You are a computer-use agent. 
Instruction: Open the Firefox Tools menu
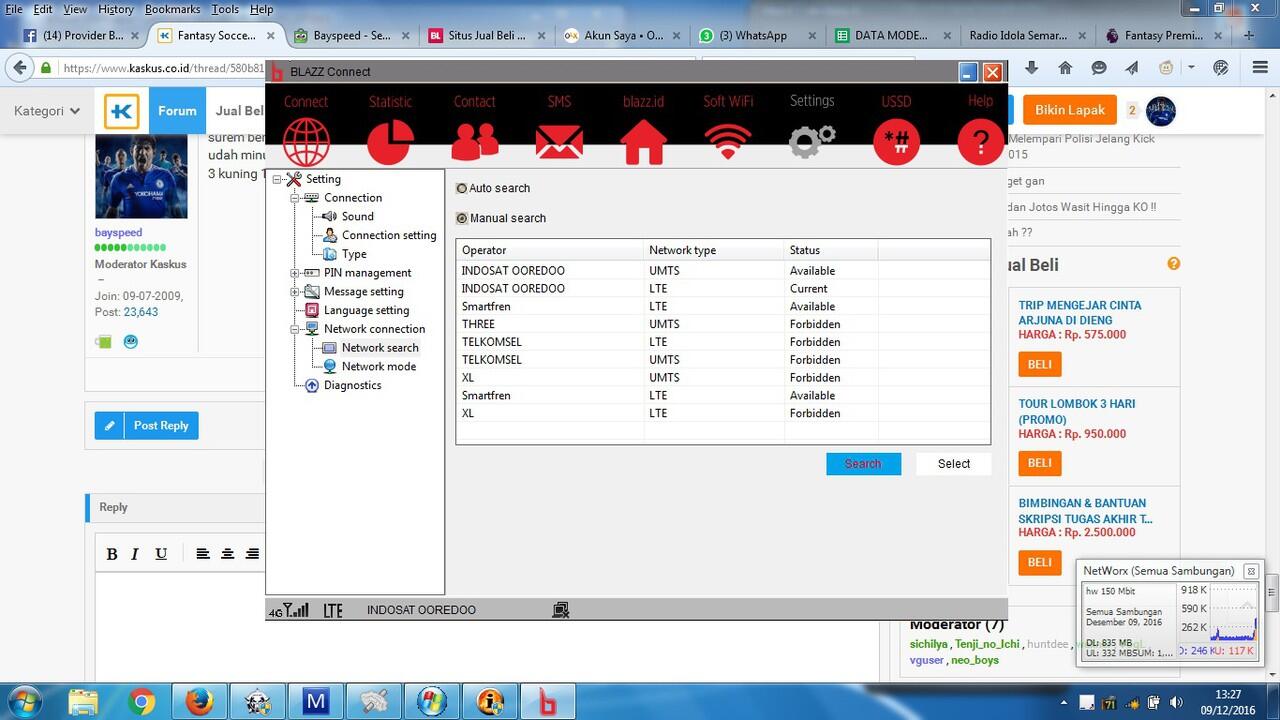point(225,9)
